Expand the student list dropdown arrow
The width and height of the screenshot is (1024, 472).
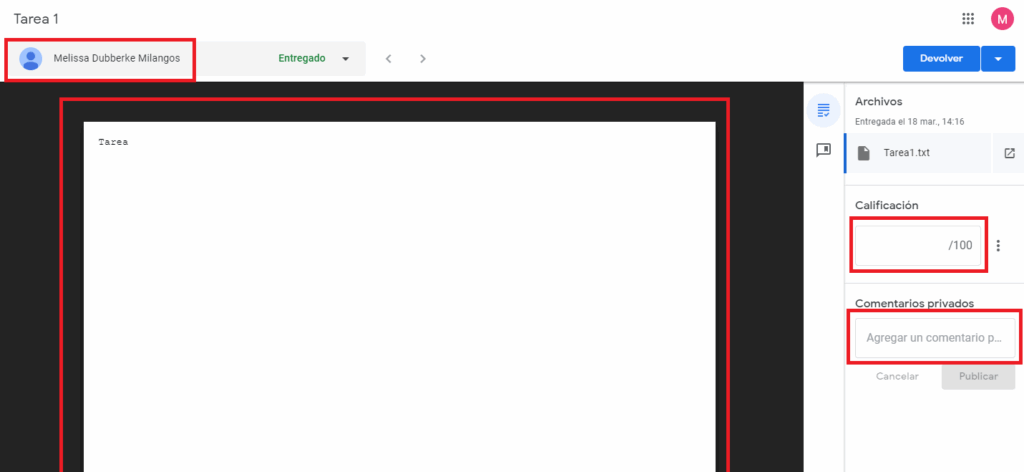pos(346,59)
